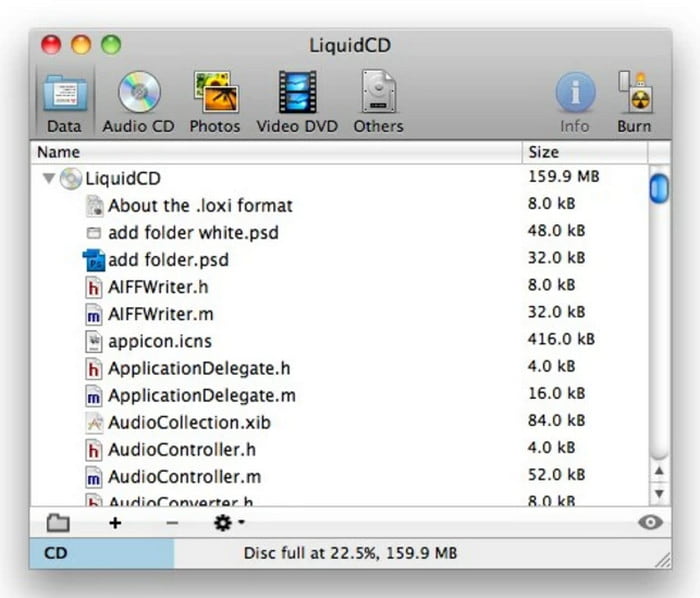Click the h icon of ApplicationDelegate.h
Image resolution: width=700 pixels, height=598 pixels.
coord(94,369)
